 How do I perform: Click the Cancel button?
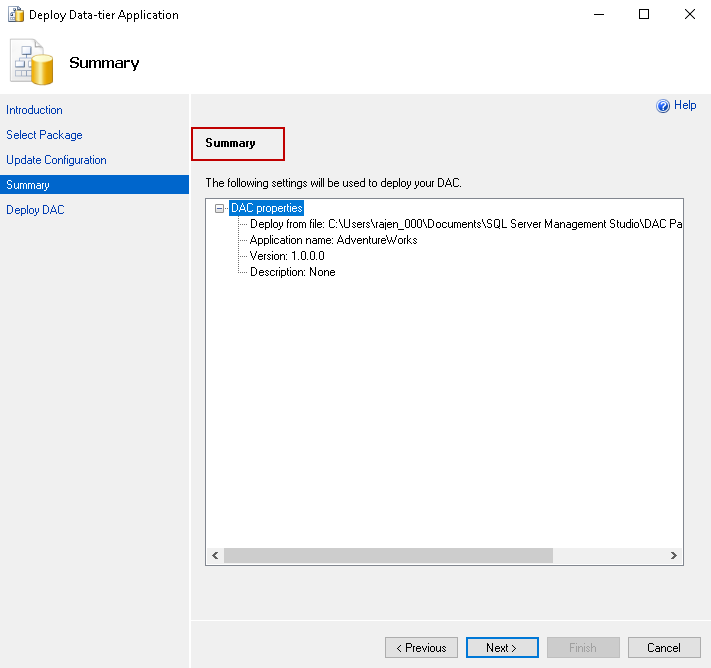tap(664, 648)
